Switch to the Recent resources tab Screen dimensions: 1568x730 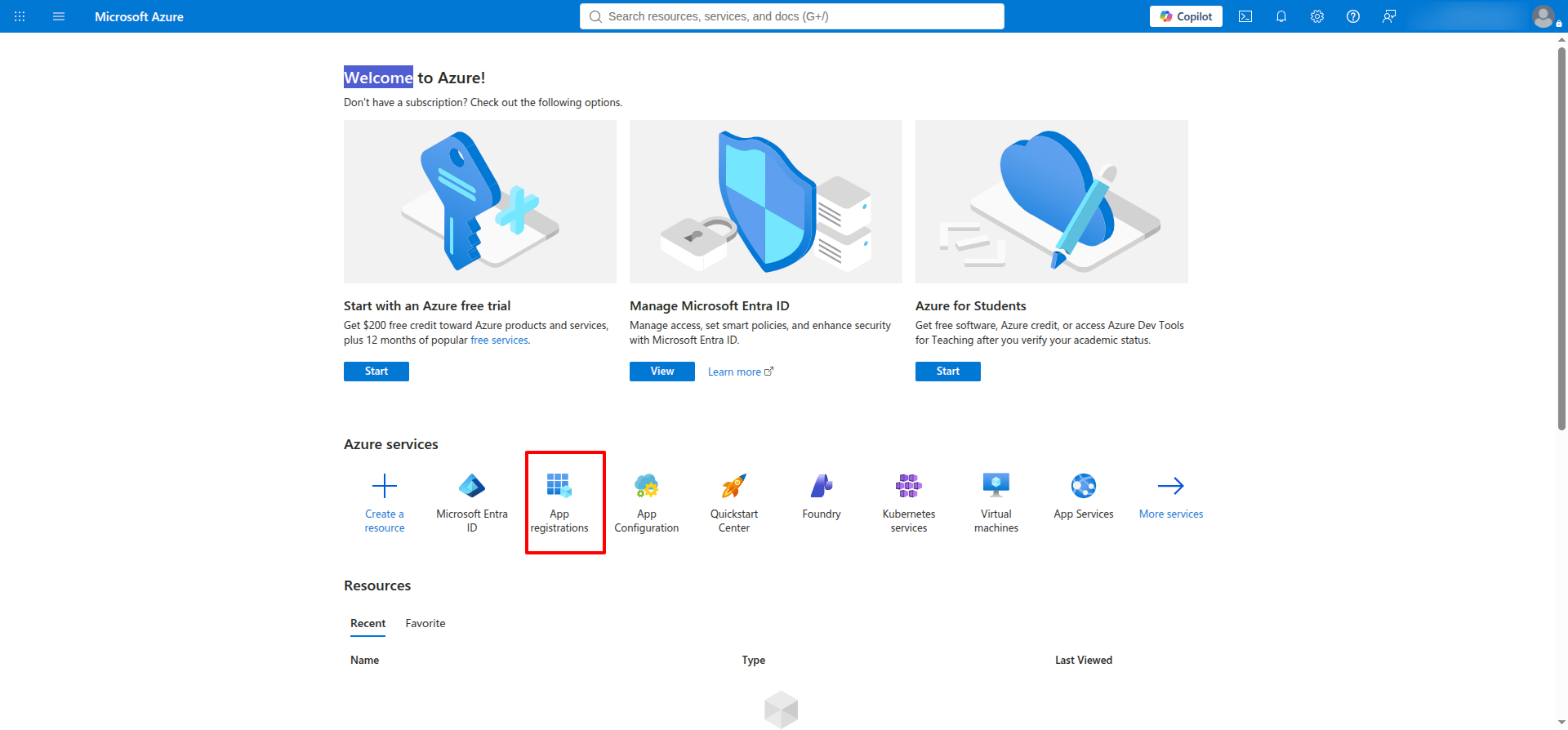[367, 623]
